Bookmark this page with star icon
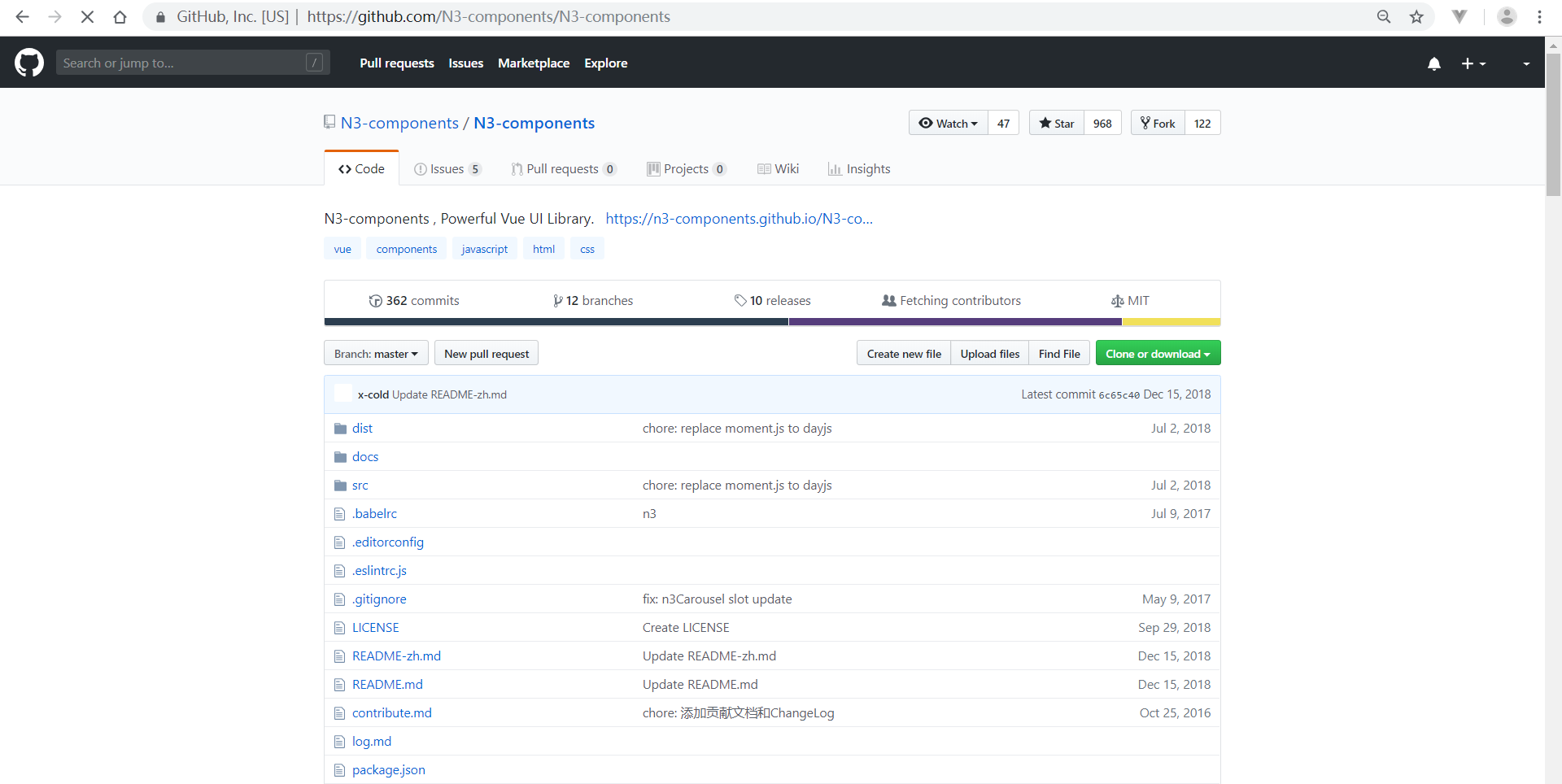1562x784 pixels. click(1416, 16)
